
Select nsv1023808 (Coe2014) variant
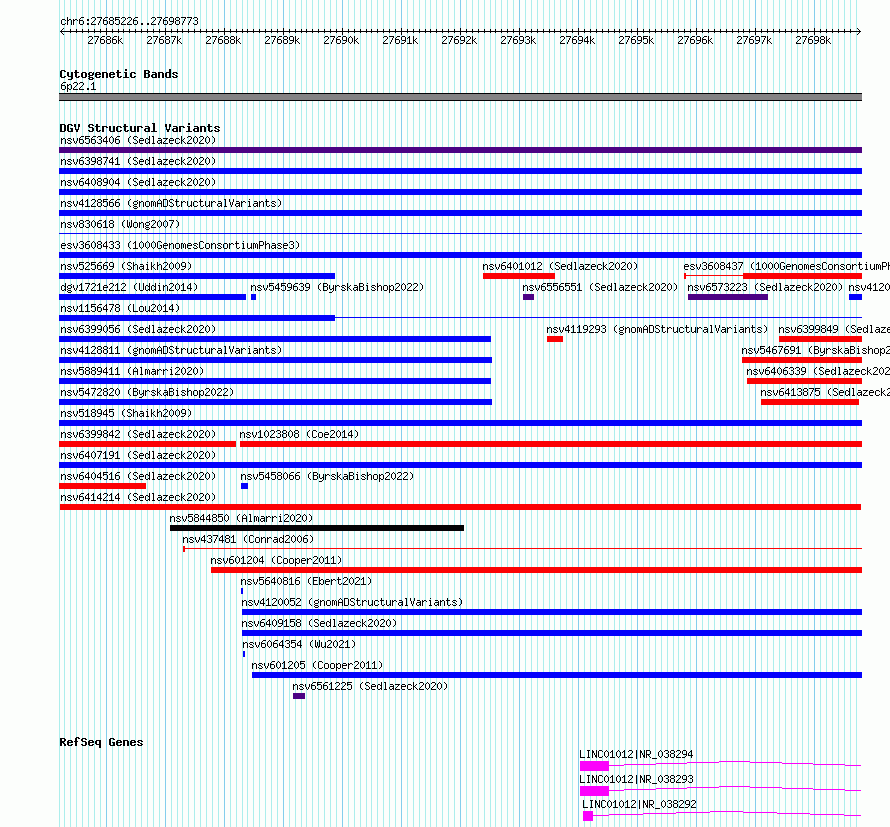[x=299, y=434]
